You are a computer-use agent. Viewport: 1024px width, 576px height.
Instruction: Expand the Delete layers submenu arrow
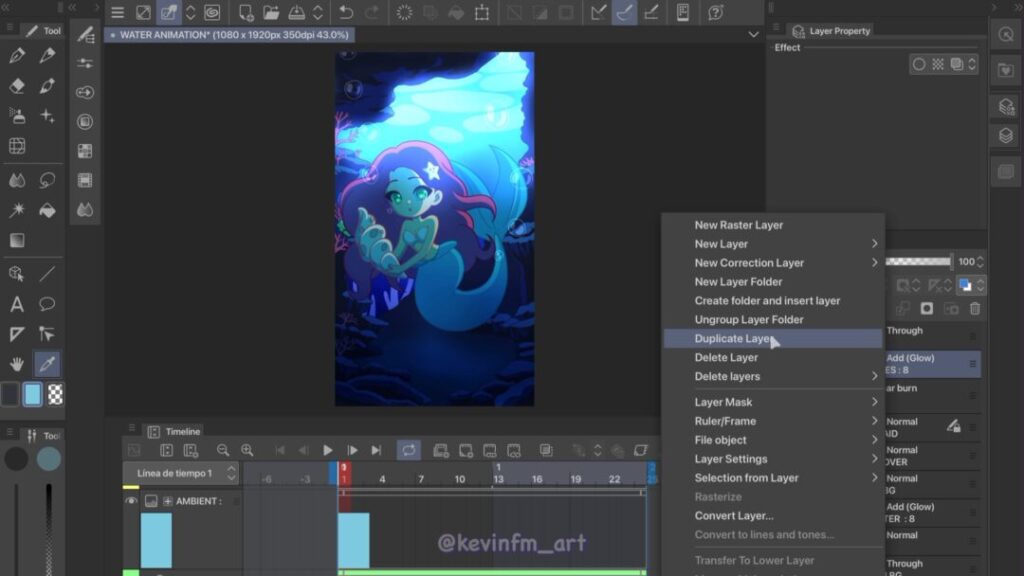coord(874,376)
